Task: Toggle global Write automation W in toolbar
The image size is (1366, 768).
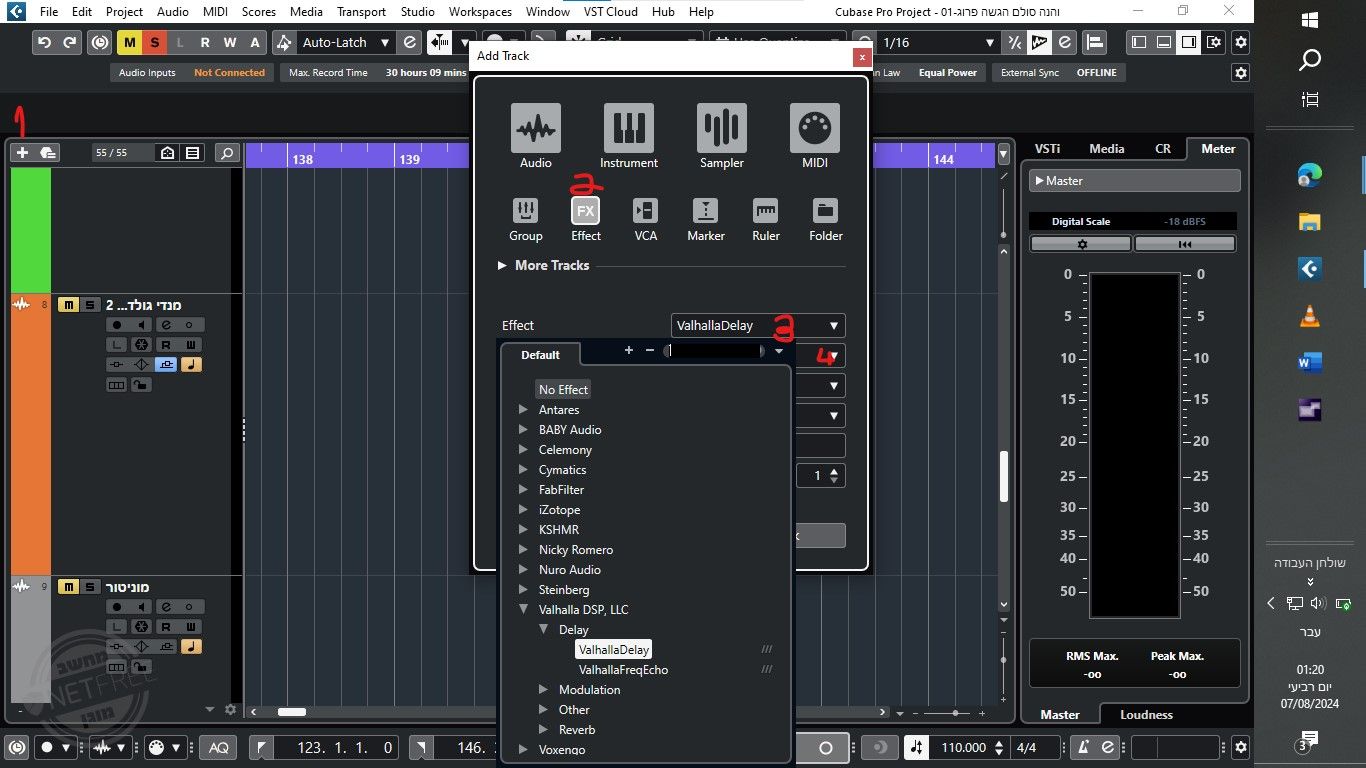Action: pos(230,43)
